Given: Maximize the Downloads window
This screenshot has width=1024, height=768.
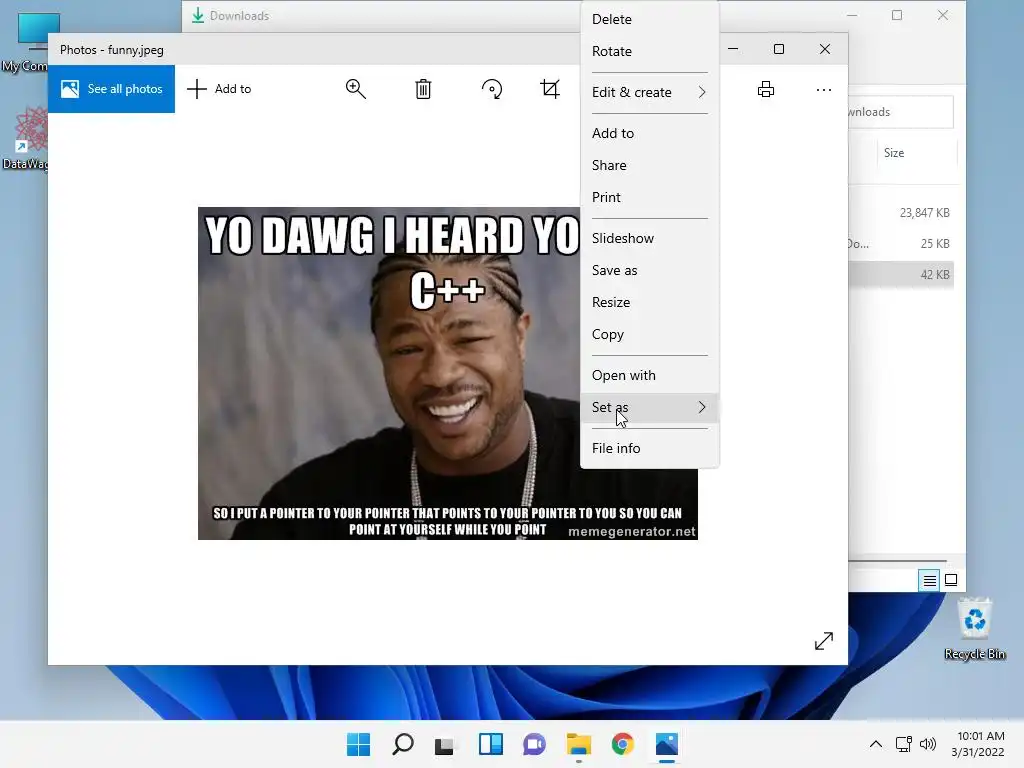Looking at the screenshot, I should click(897, 15).
